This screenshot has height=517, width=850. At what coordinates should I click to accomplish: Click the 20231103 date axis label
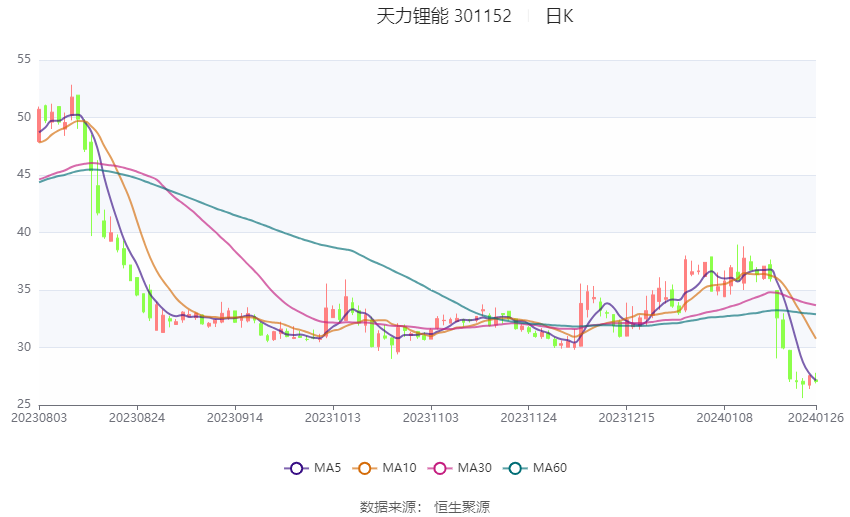(430, 418)
